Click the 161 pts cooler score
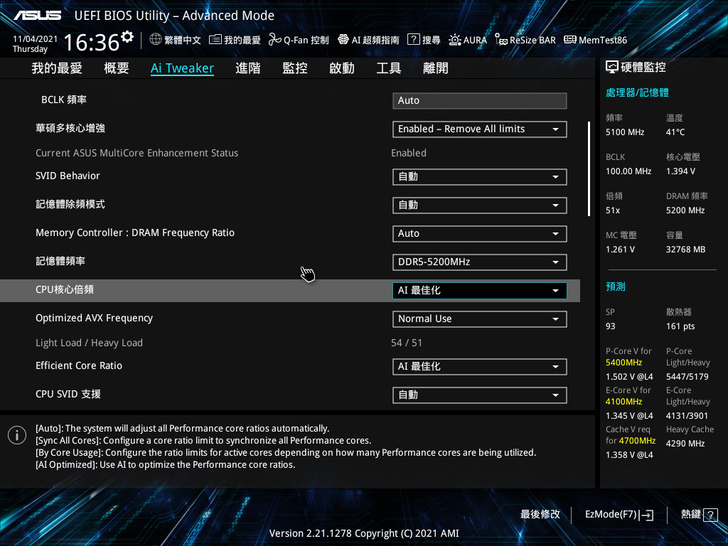The width and height of the screenshot is (728, 546). pyautogui.click(x=680, y=326)
